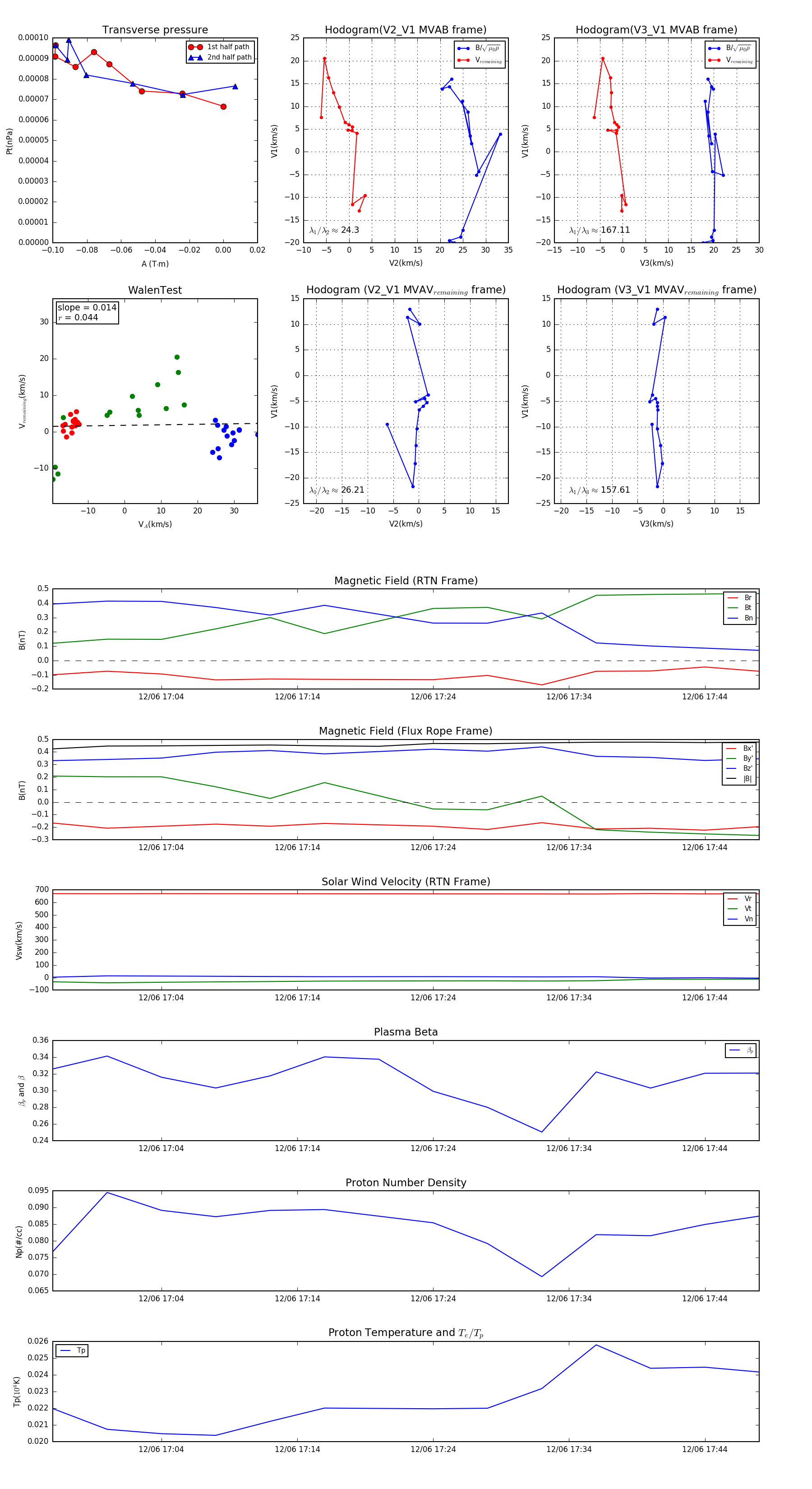Click the 'Pt(nPa)' y-axis label

tap(9, 141)
